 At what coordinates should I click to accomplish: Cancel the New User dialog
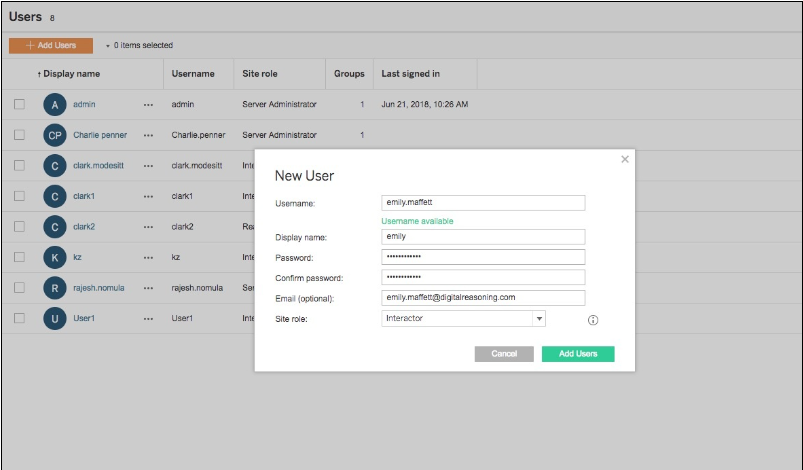[x=504, y=354]
